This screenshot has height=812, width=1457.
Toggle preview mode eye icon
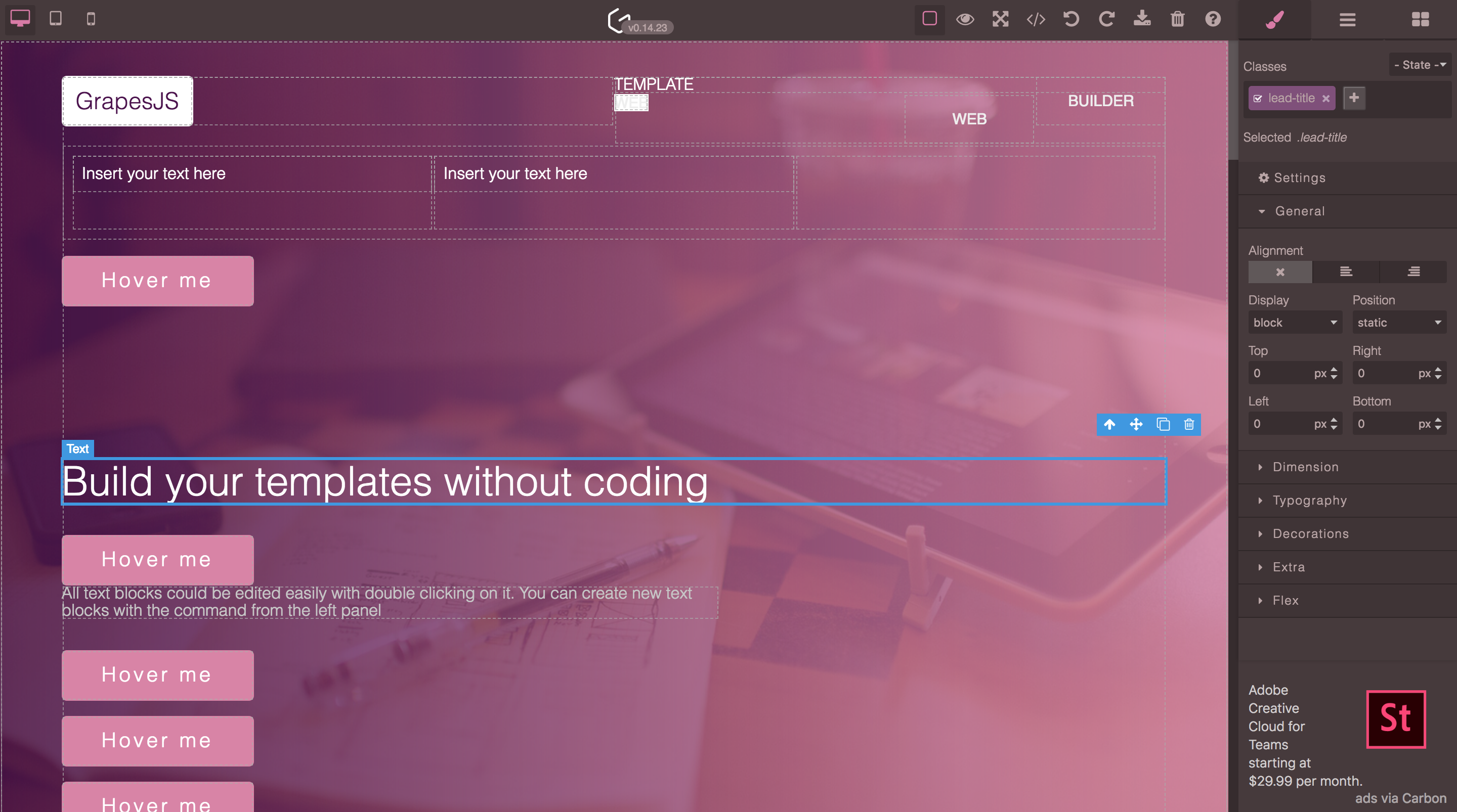coord(965,19)
